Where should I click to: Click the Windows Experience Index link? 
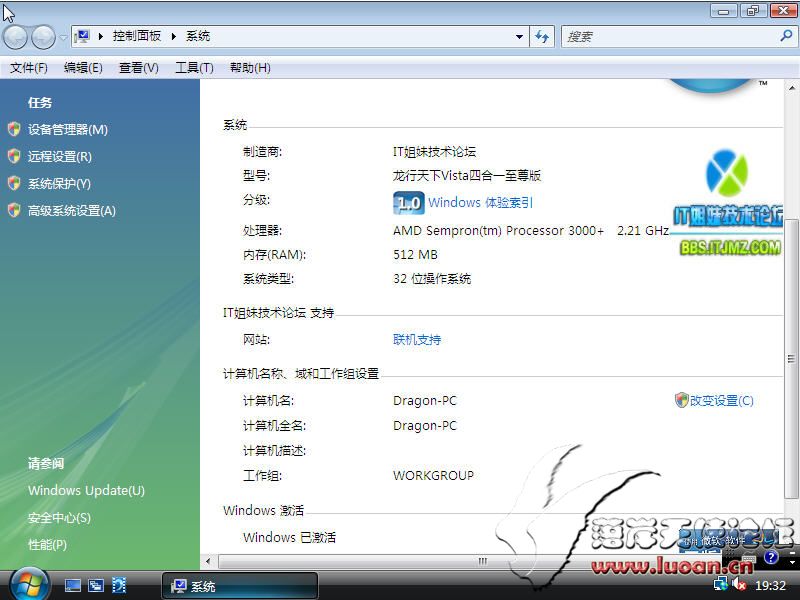pyautogui.click(x=480, y=203)
